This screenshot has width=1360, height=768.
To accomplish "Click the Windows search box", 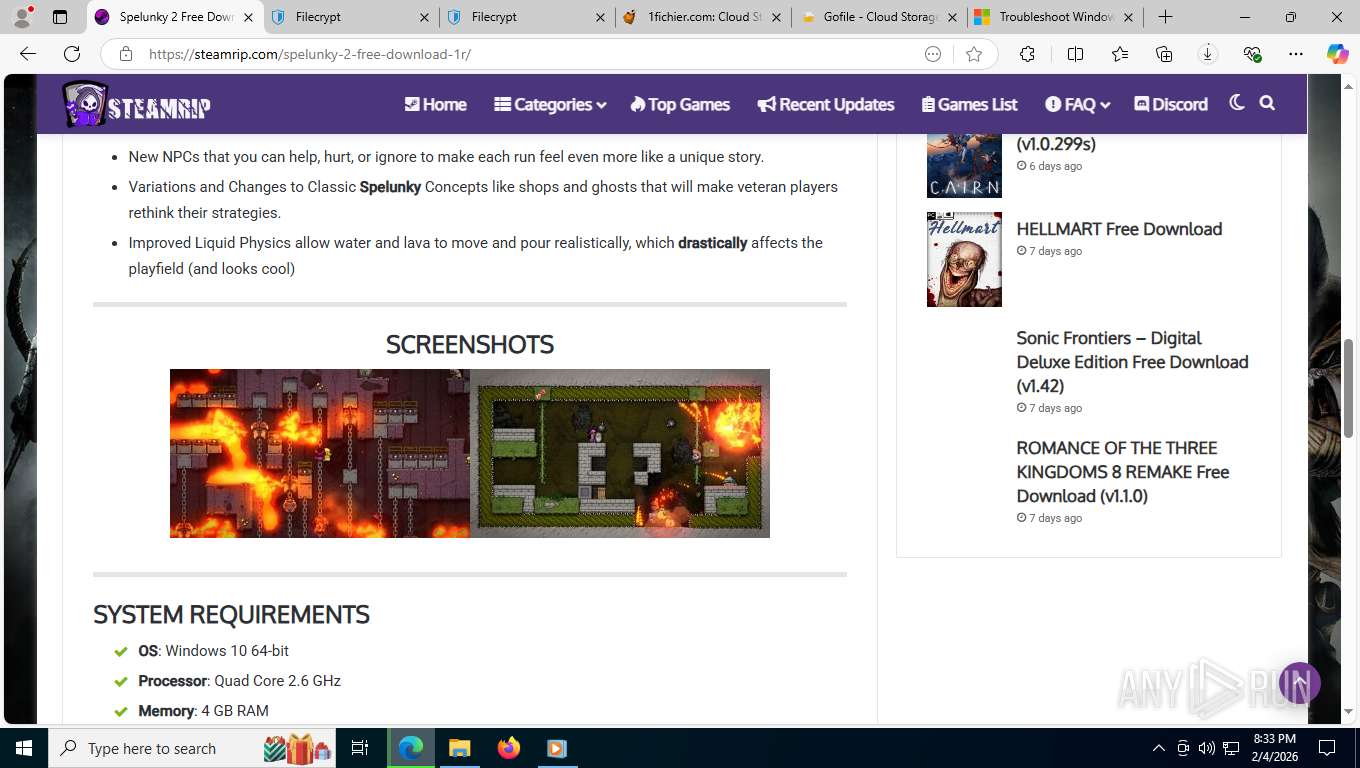I will click(x=190, y=748).
